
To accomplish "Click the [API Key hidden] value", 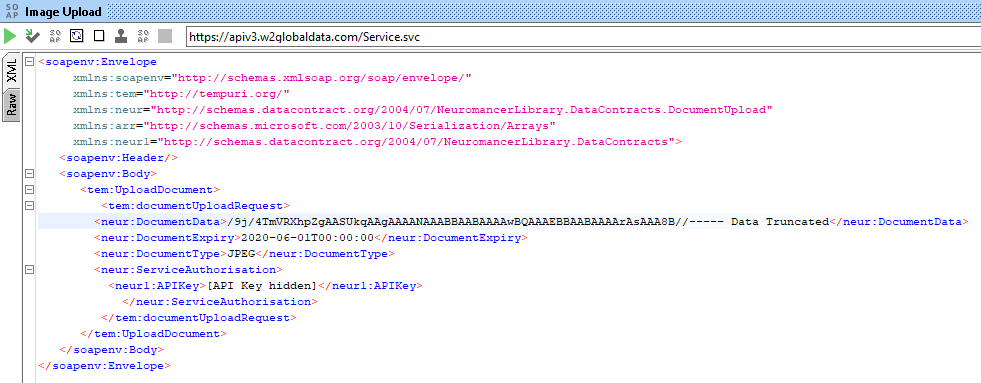I will pos(262,285).
